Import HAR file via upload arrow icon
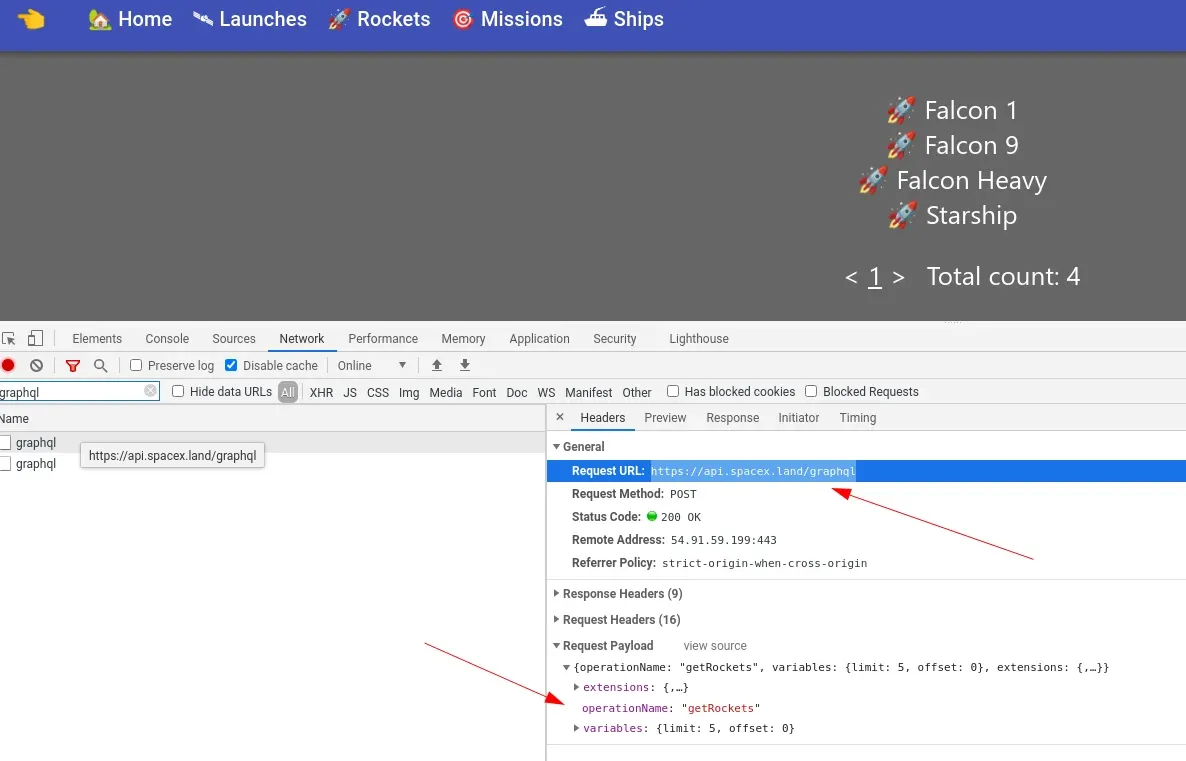Viewport: 1186px width, 761px height. click(437, 365)
